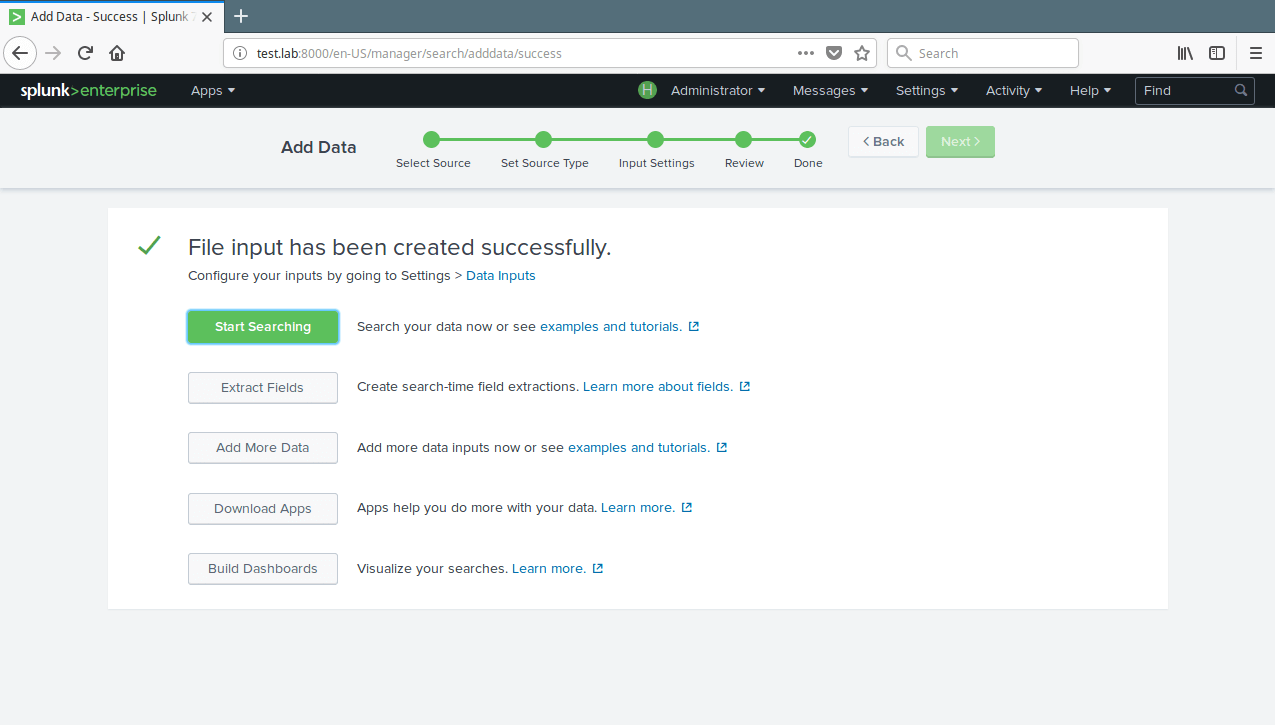Open the Activity menu
This screenshot has width=1275, height=725.
click(x=1013, y=90)
